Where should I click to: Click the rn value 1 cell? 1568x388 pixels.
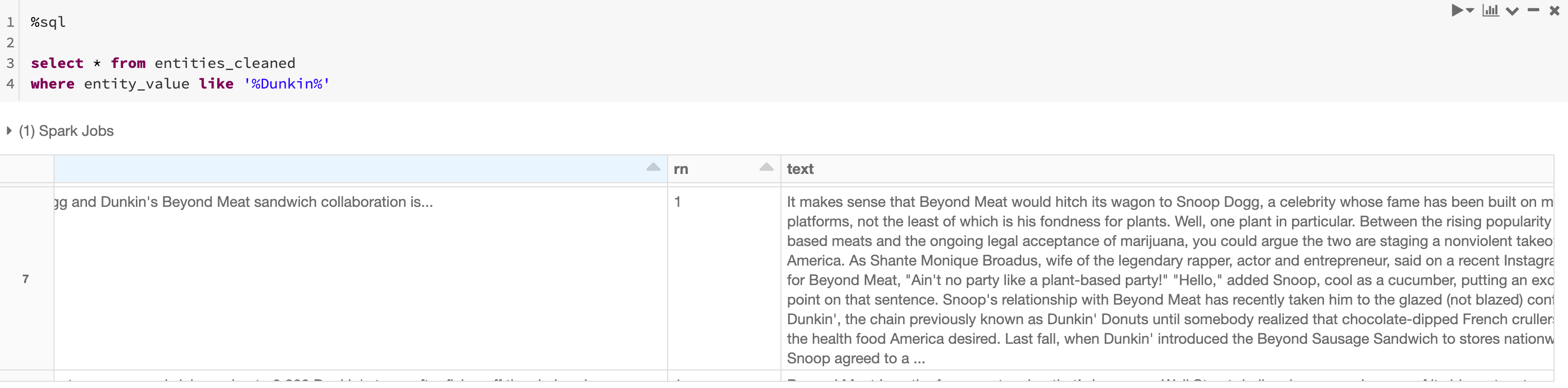click(677, 202)
